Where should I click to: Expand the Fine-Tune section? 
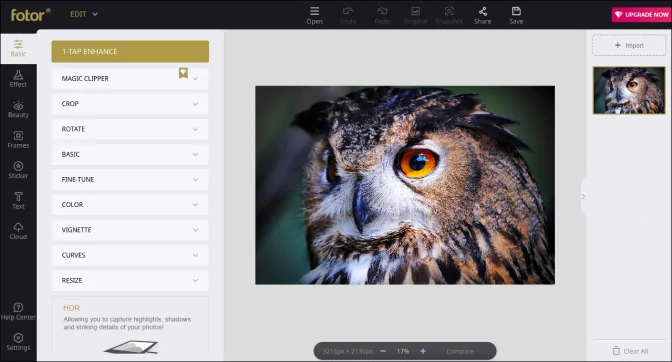(x=130, y=180)
